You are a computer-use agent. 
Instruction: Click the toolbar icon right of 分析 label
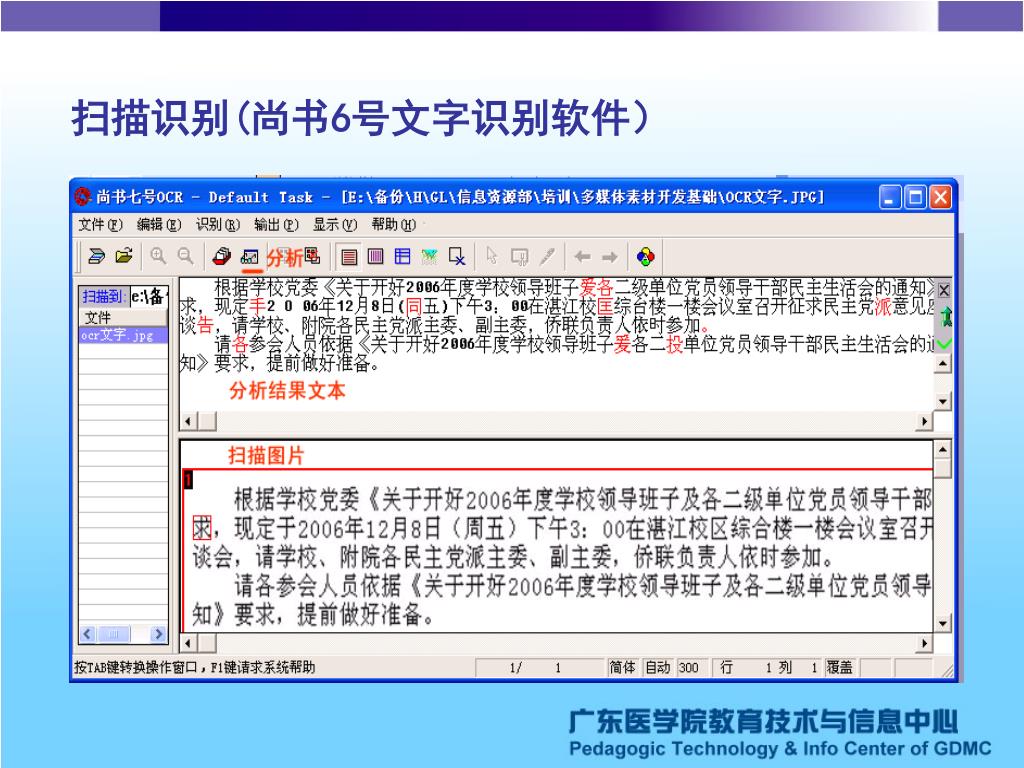[312, 255]
